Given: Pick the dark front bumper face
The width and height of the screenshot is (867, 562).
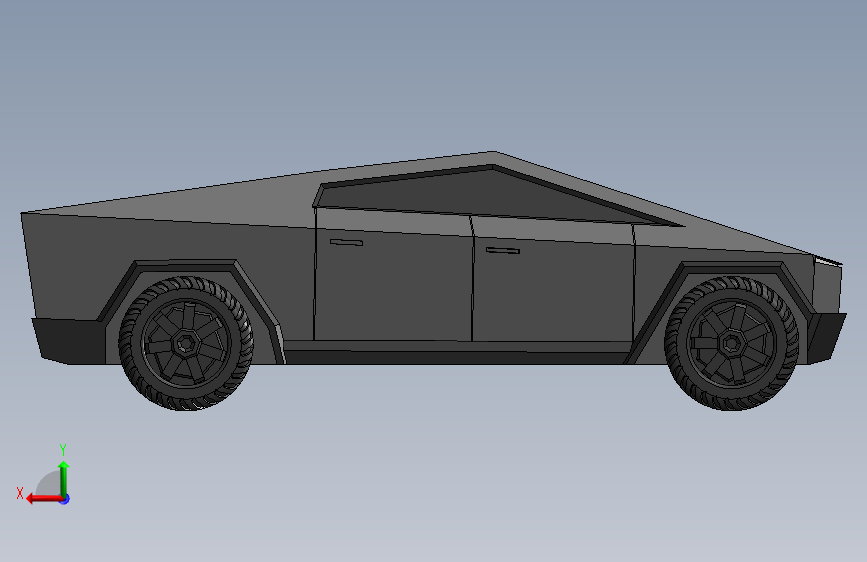Looking at the screenshot, I should [827, 337].
